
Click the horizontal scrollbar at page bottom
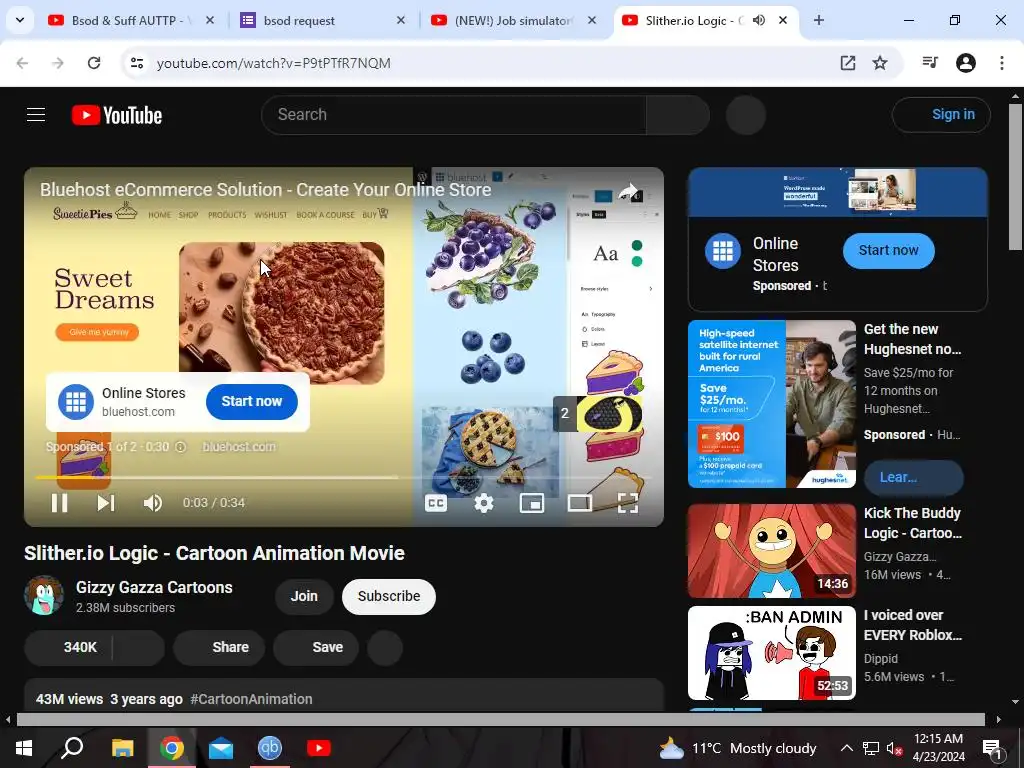pyautogui.click(x=500, y=720)
